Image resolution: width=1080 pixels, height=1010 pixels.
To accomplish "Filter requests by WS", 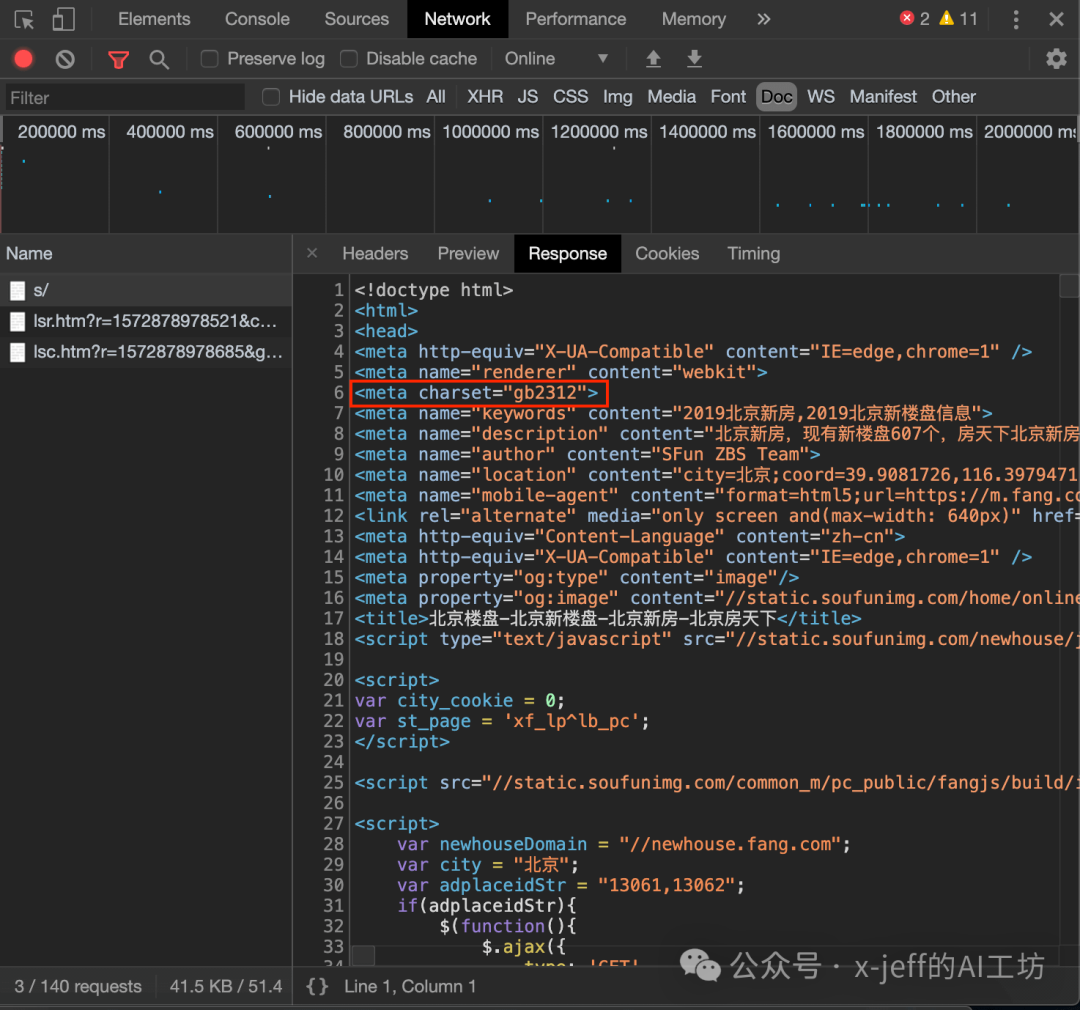I will (x=820, y=97).
